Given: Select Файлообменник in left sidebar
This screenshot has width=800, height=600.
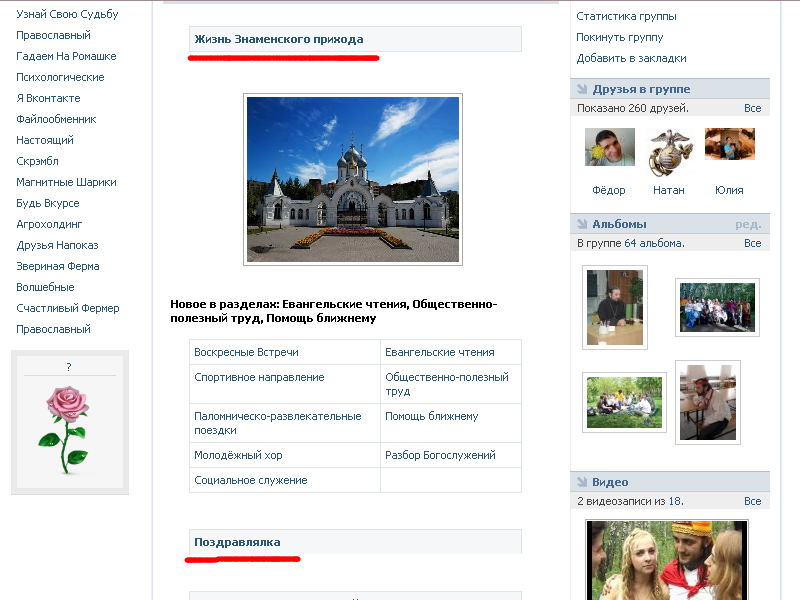Looking at the screenshot, I should click(x=56, y=119).
